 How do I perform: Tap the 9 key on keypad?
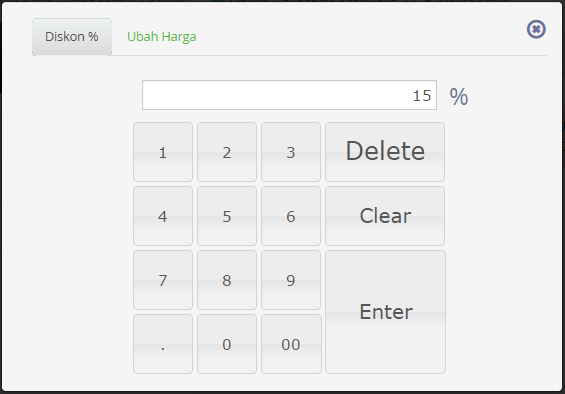291,280
